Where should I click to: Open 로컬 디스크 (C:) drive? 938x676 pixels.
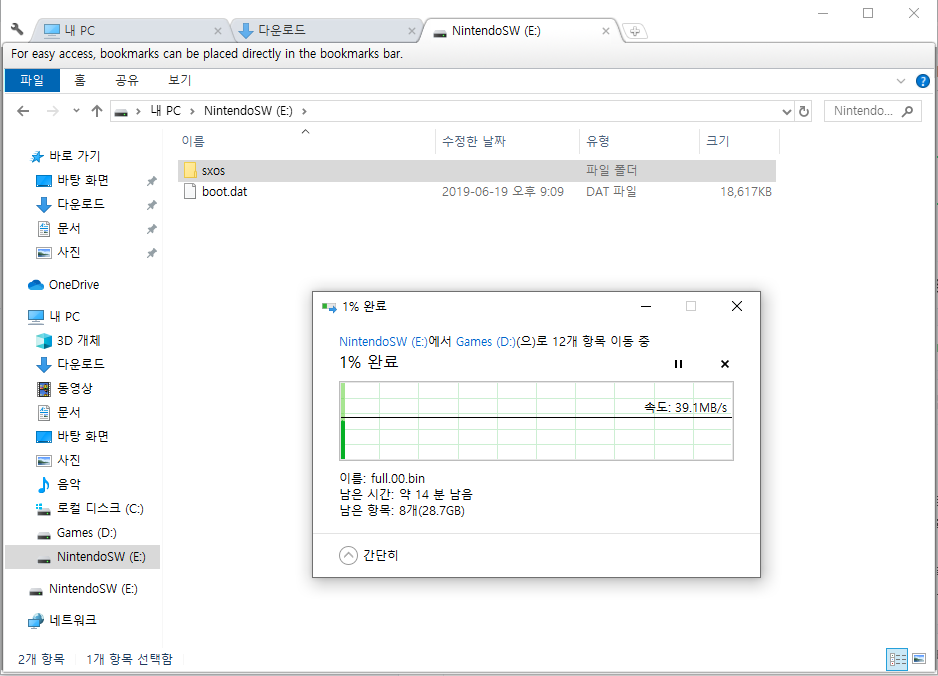(100, 508)
